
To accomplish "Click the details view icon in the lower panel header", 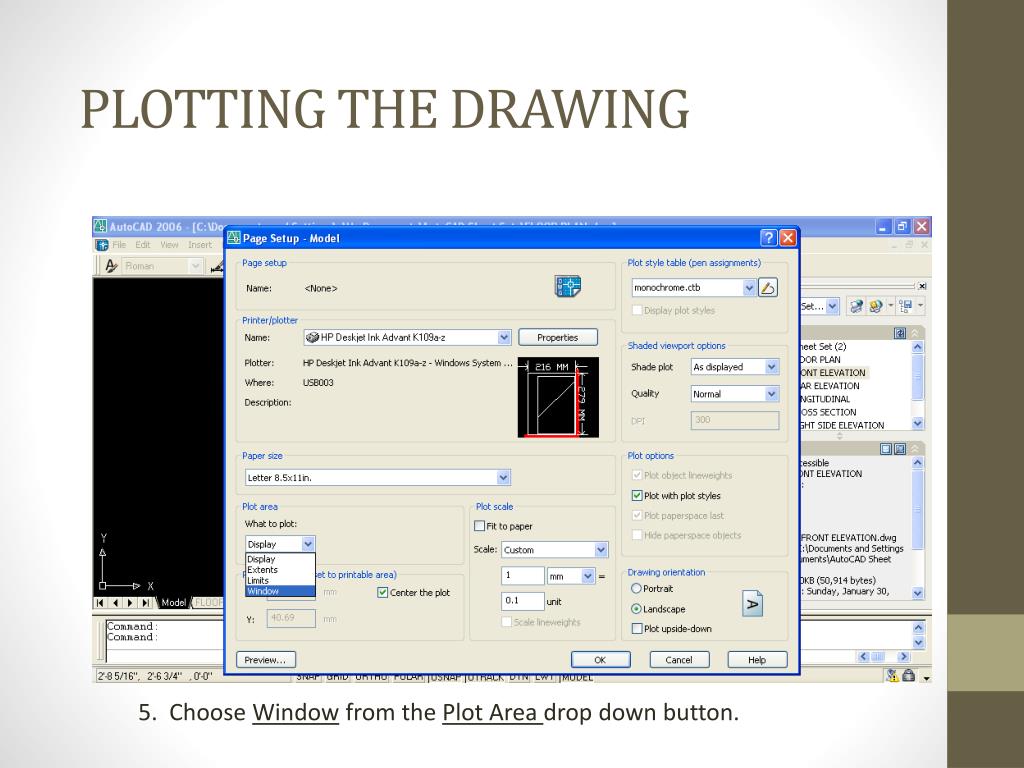I will pos(886,449).
